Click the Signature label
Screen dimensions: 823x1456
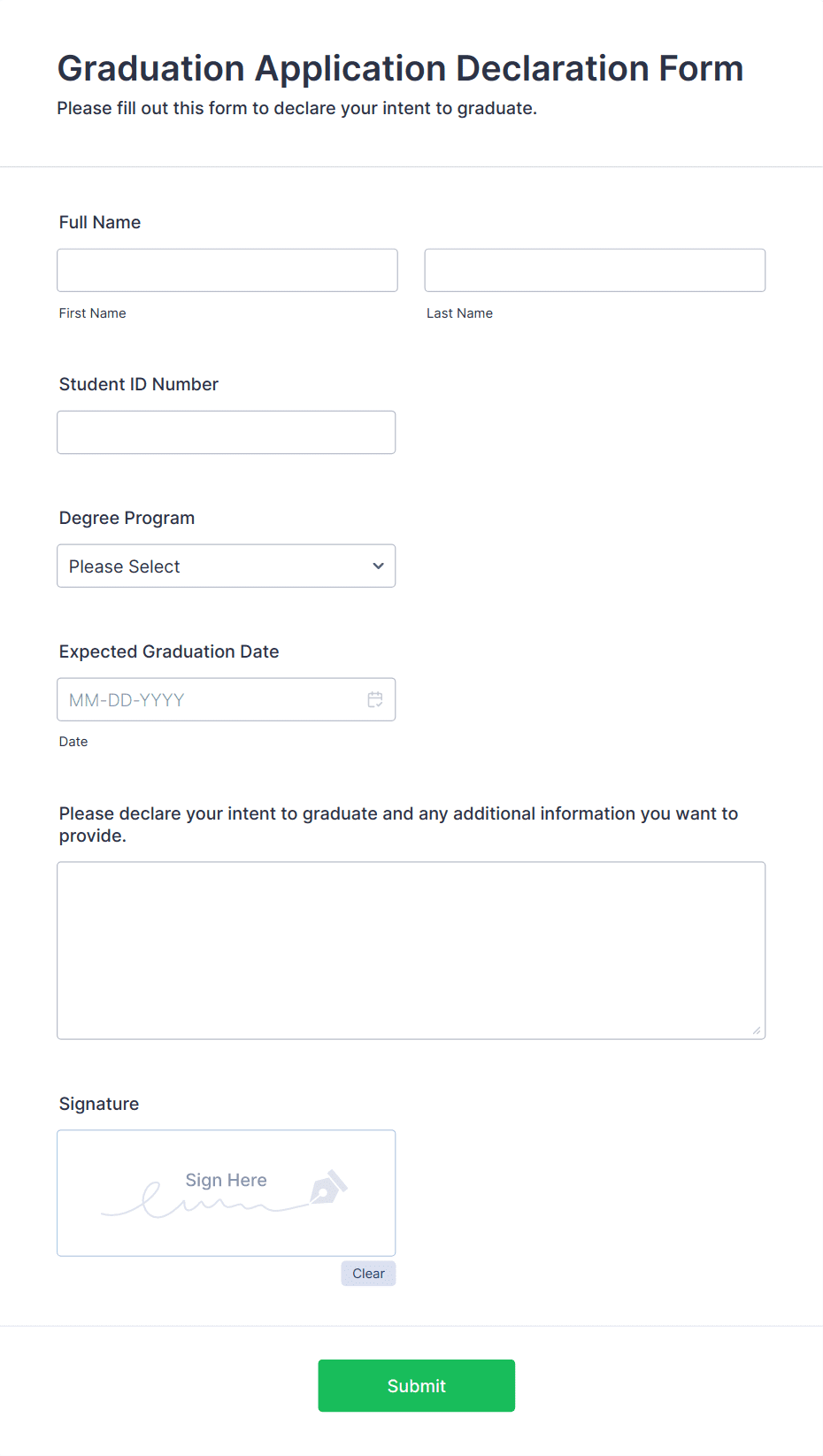click(x=99, y=1104)
